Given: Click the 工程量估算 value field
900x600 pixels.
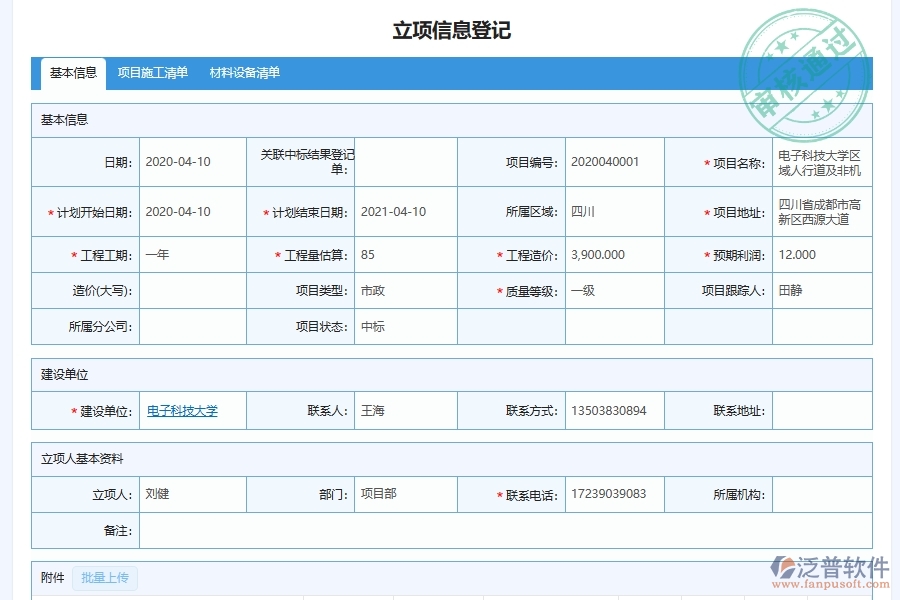Looking at the screenshot, I should [404, 254].
